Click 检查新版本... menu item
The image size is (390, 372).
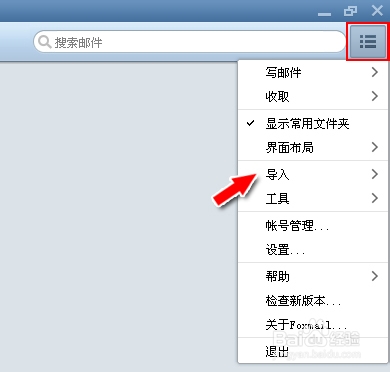point(313,300)
